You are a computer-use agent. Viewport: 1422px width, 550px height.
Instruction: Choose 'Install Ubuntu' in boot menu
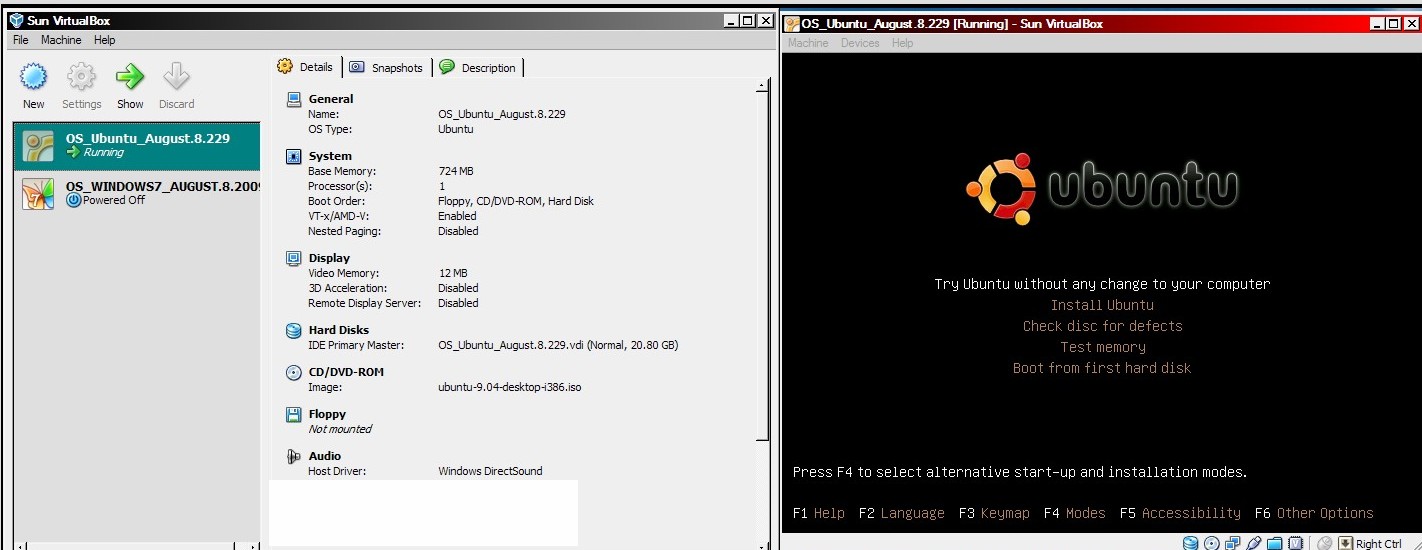[x=1102, y=305]
